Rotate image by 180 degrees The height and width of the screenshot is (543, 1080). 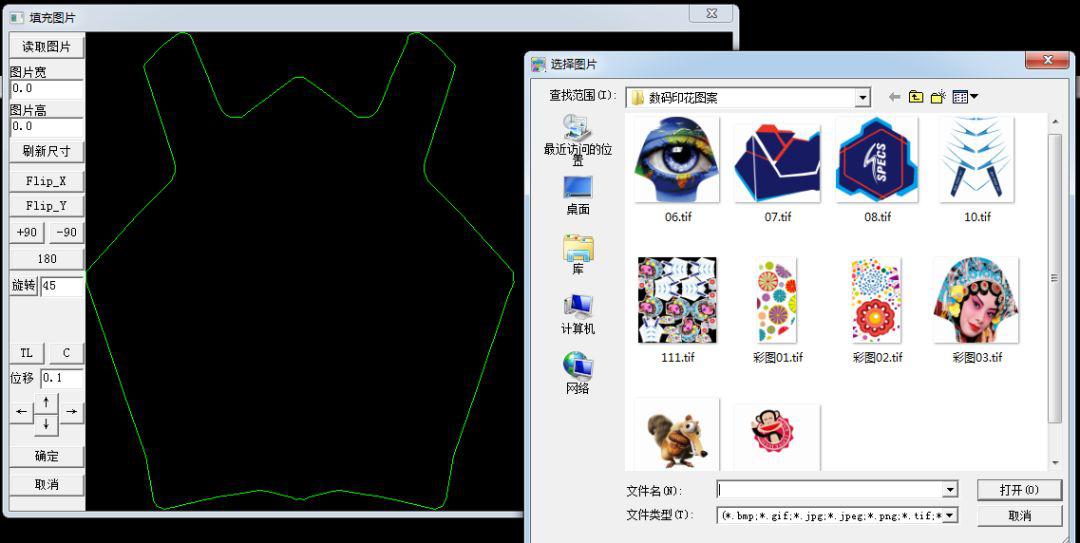(47, 258)
